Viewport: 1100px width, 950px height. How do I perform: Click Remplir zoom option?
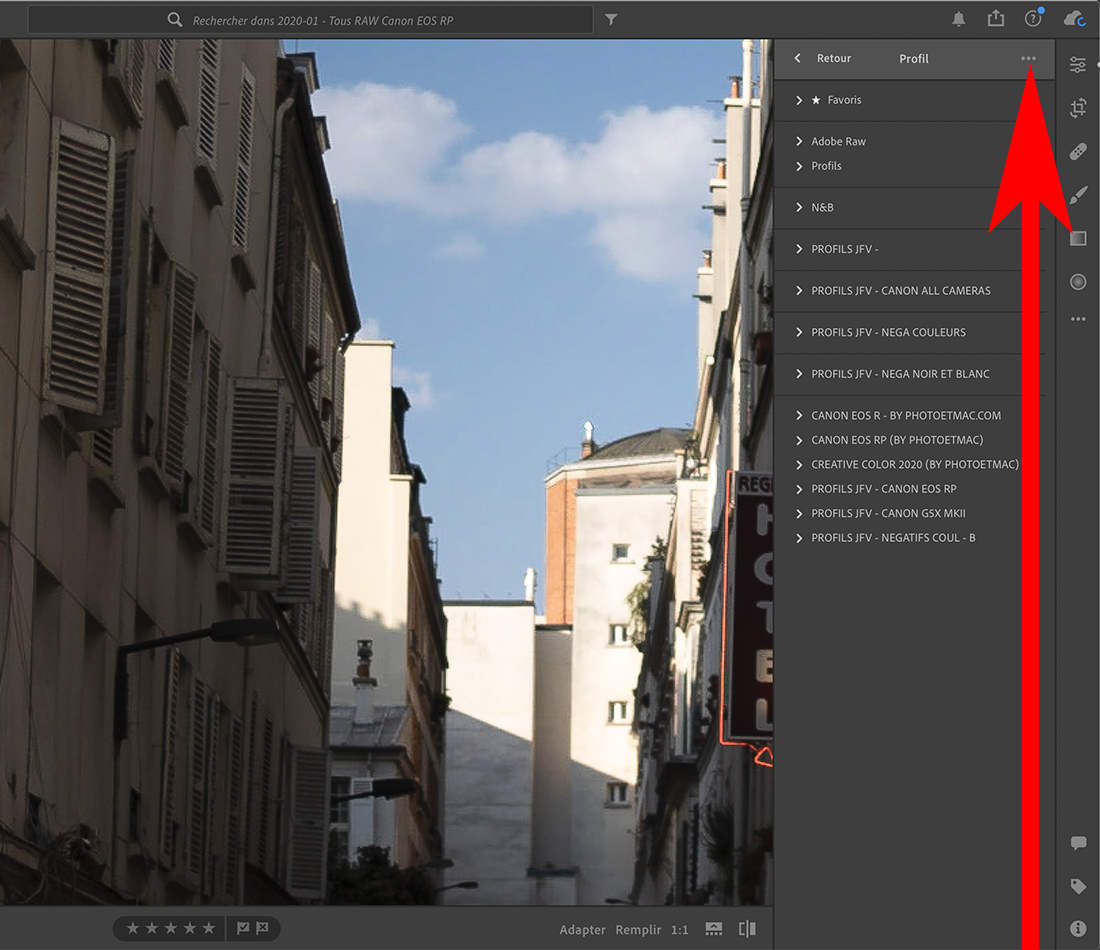638,930
